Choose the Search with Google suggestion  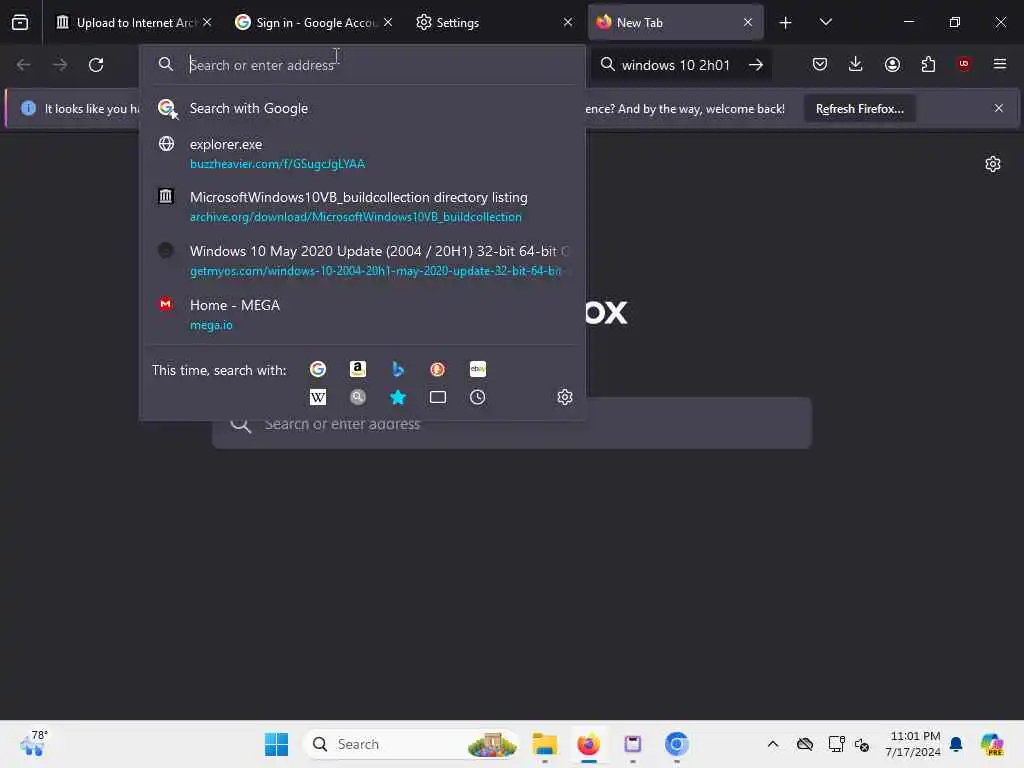coord(362,108)
